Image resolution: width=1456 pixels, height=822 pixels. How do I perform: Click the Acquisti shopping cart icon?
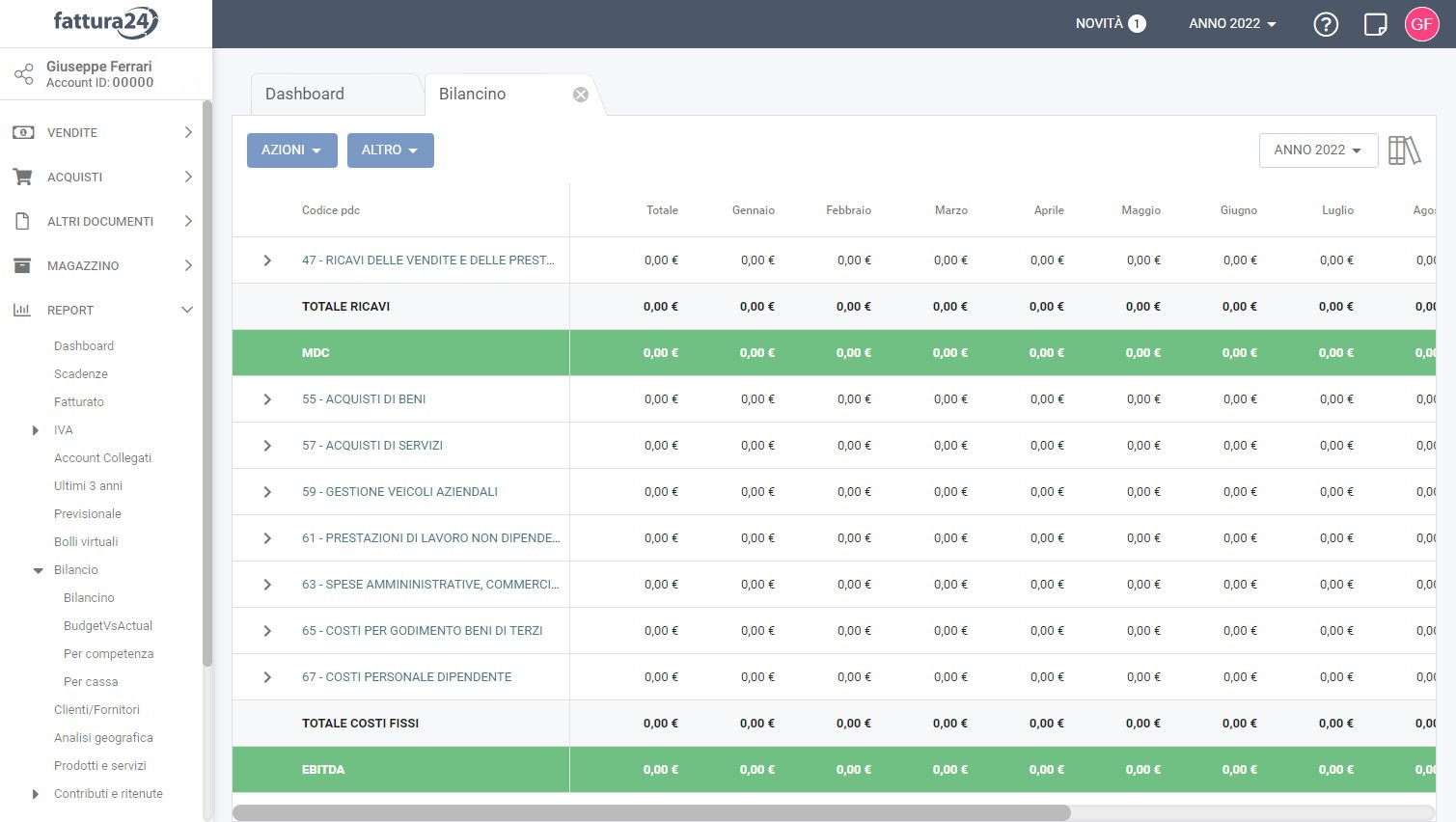(23, 177)
